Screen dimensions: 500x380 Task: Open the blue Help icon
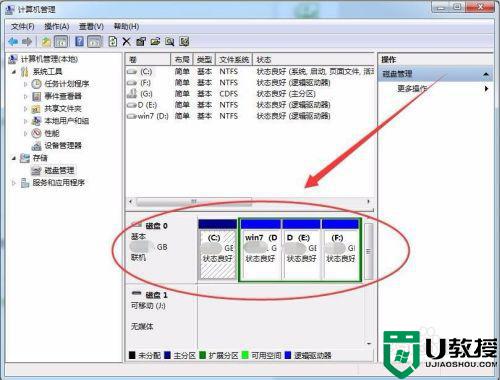click(x=79, y=42)
